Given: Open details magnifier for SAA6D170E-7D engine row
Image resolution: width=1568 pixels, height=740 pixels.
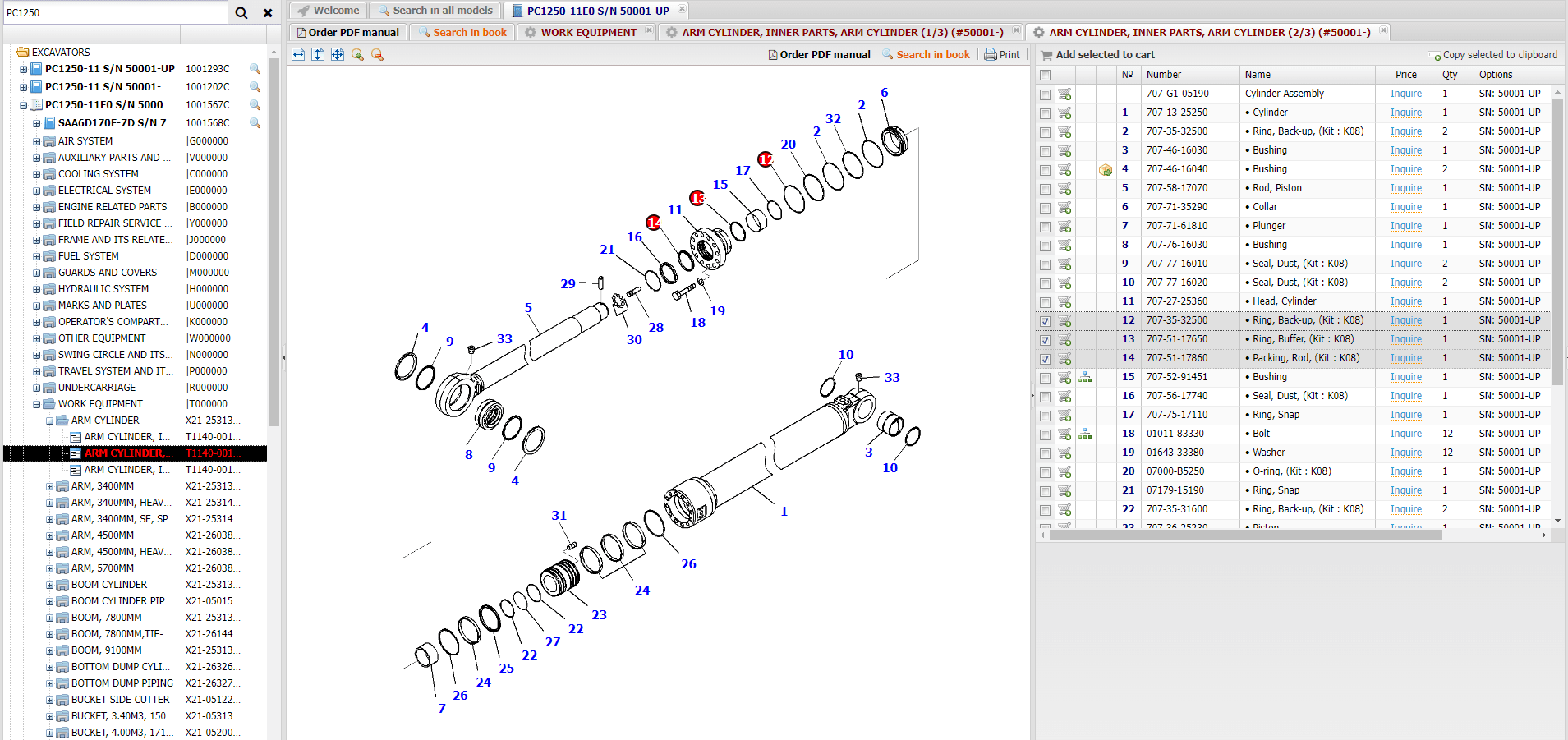Looking at the screenshot, I should click(255, 123).
